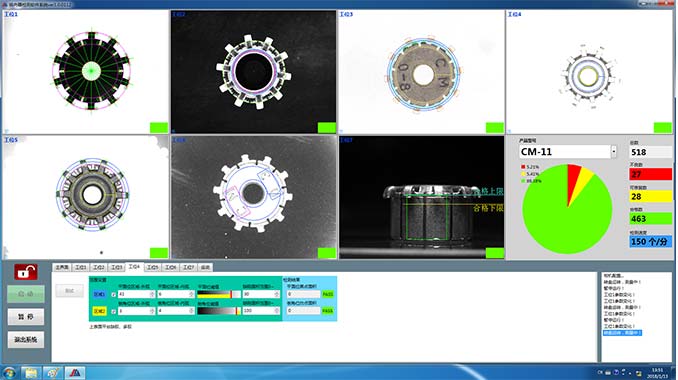Click the 退出系统 exit system button
Image resolution: width=678 pixels, height=380 pixels.
26,340
